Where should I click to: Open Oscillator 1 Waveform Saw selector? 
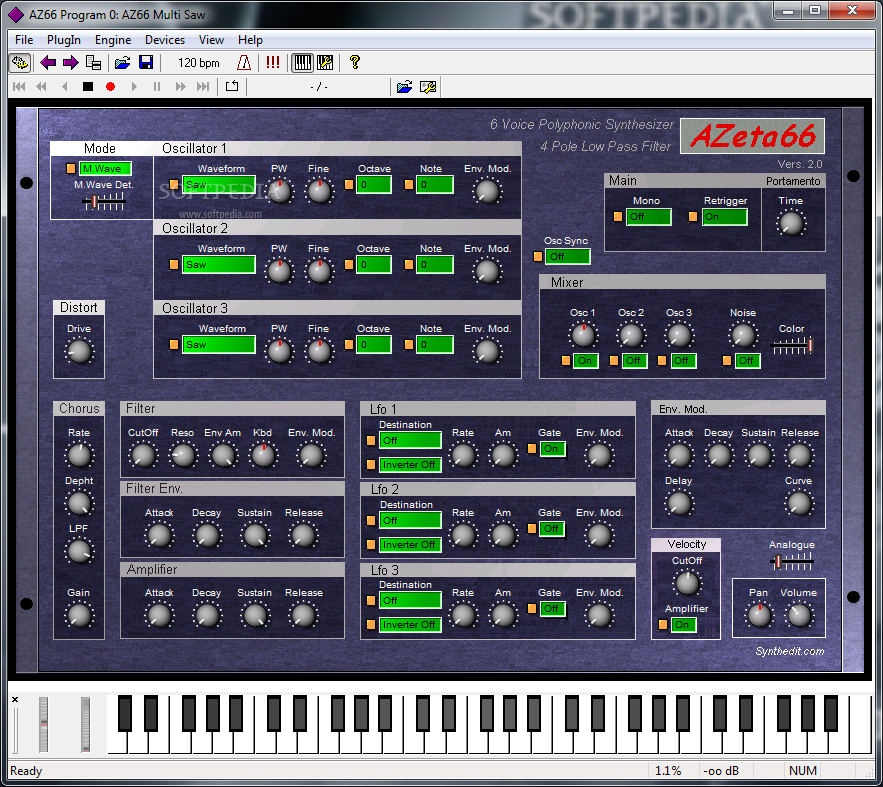pos(218,185)
